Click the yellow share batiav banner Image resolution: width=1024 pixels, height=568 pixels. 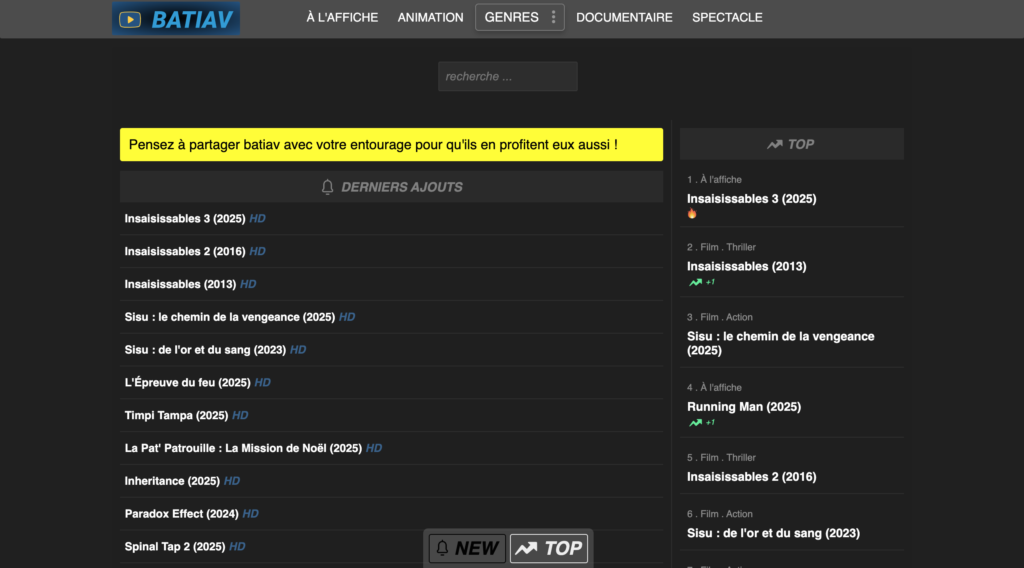(x=391, y=145)
